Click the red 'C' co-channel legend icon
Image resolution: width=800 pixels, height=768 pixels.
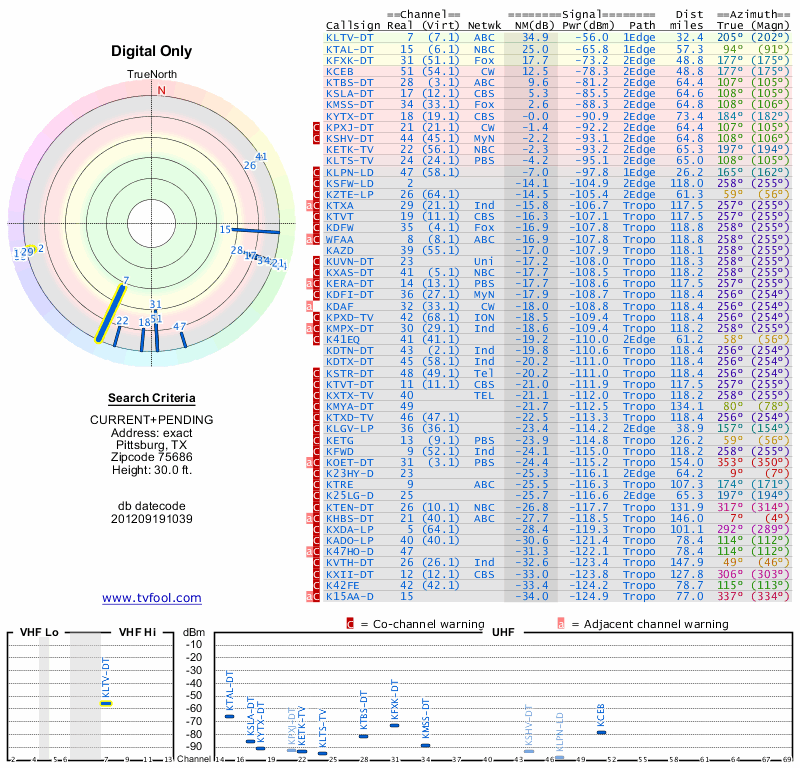pyautogui.click(x=350, y=624)
